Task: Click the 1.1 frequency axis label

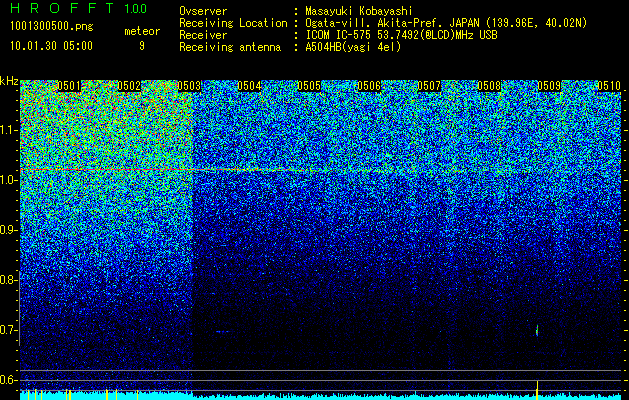Action: click(x=9, y=130)
